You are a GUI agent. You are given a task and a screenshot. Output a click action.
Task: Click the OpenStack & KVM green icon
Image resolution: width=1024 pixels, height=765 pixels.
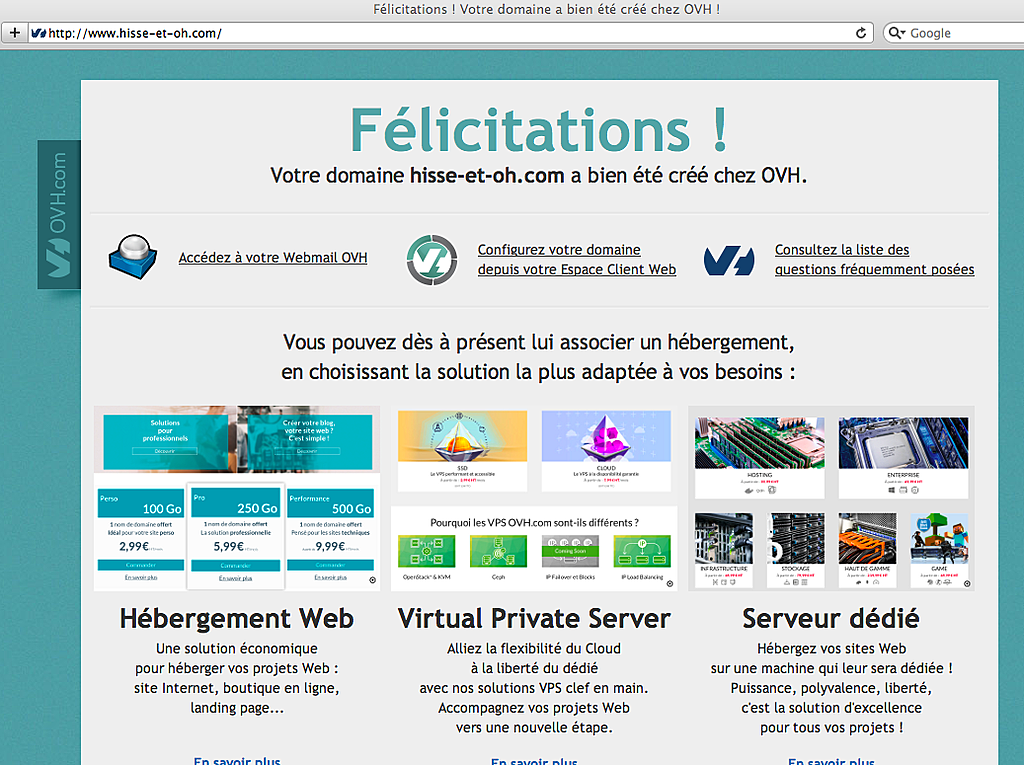pos(426,551)
